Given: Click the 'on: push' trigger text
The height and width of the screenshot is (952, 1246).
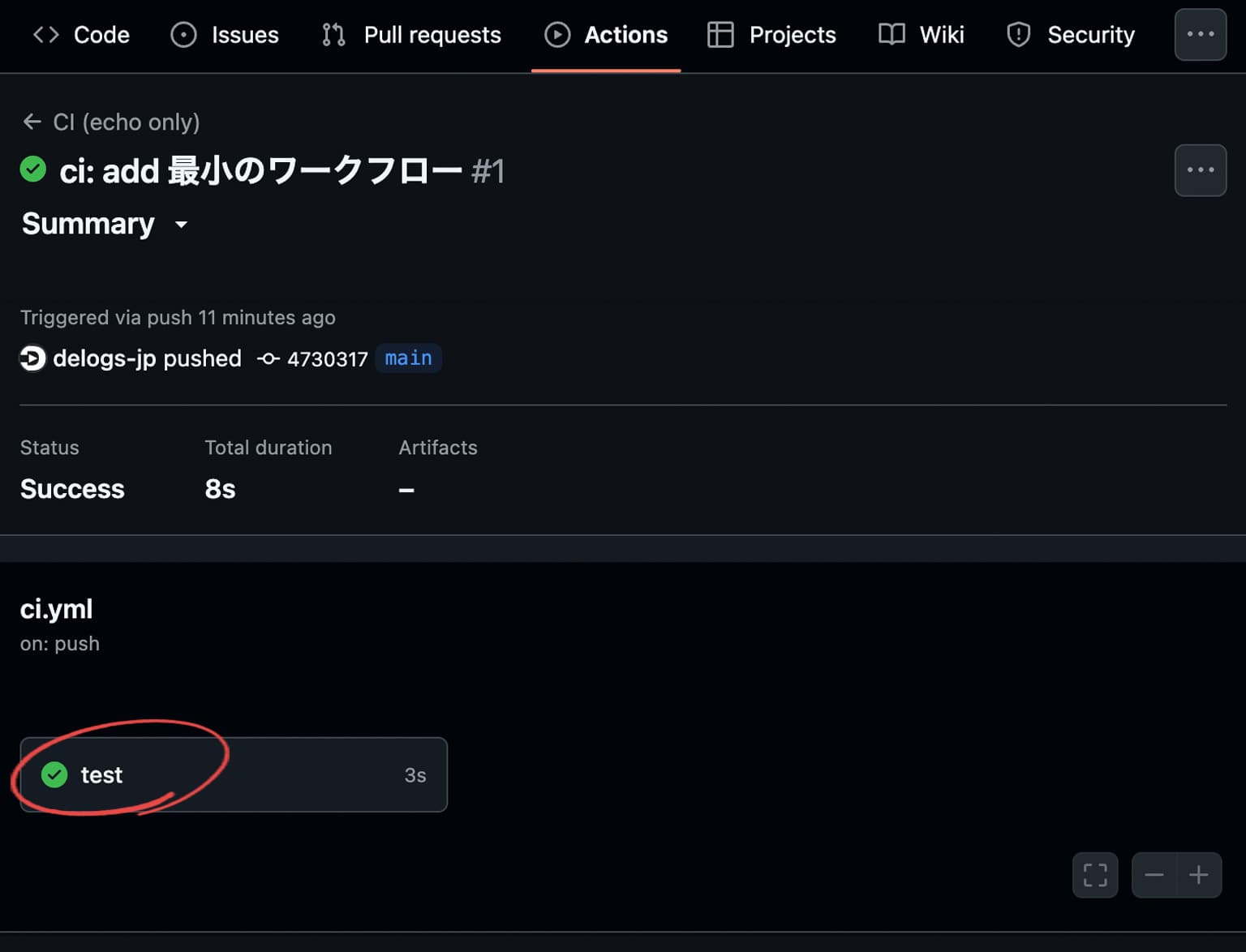Looking at the screenshot, I should [60, 644].
